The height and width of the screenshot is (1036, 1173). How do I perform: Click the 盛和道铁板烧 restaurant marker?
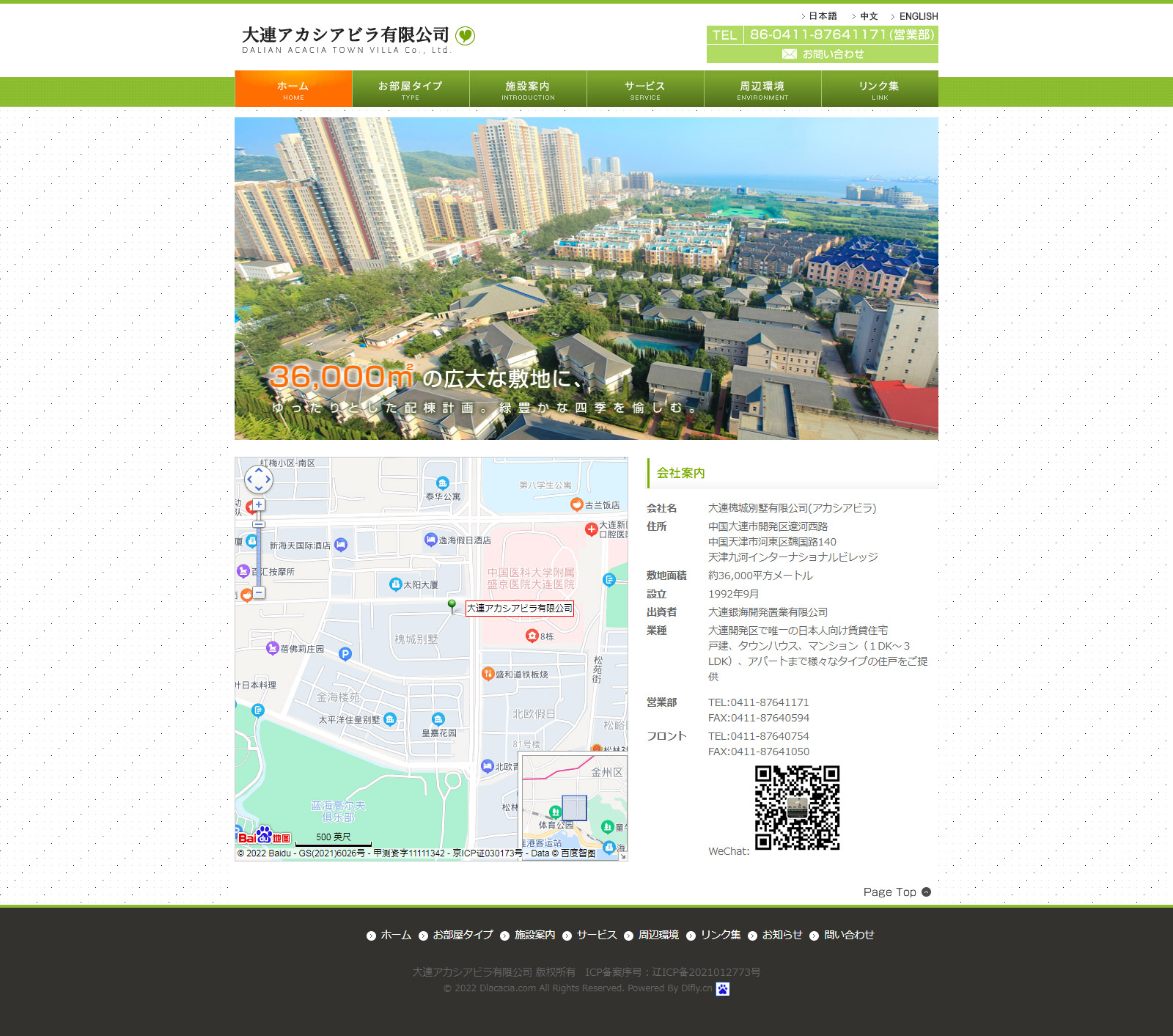pos(488,674)
